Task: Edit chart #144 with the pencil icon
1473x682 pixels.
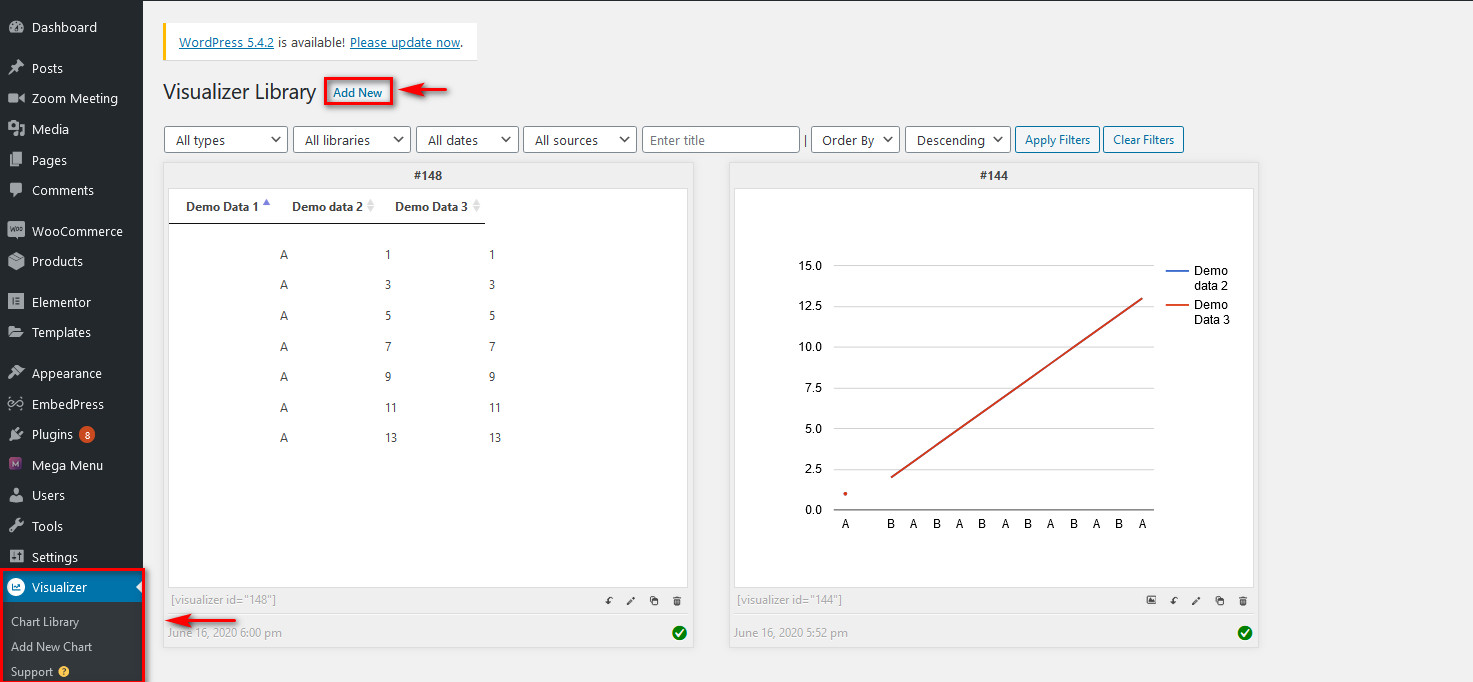Action: [x=1196, y=601]
